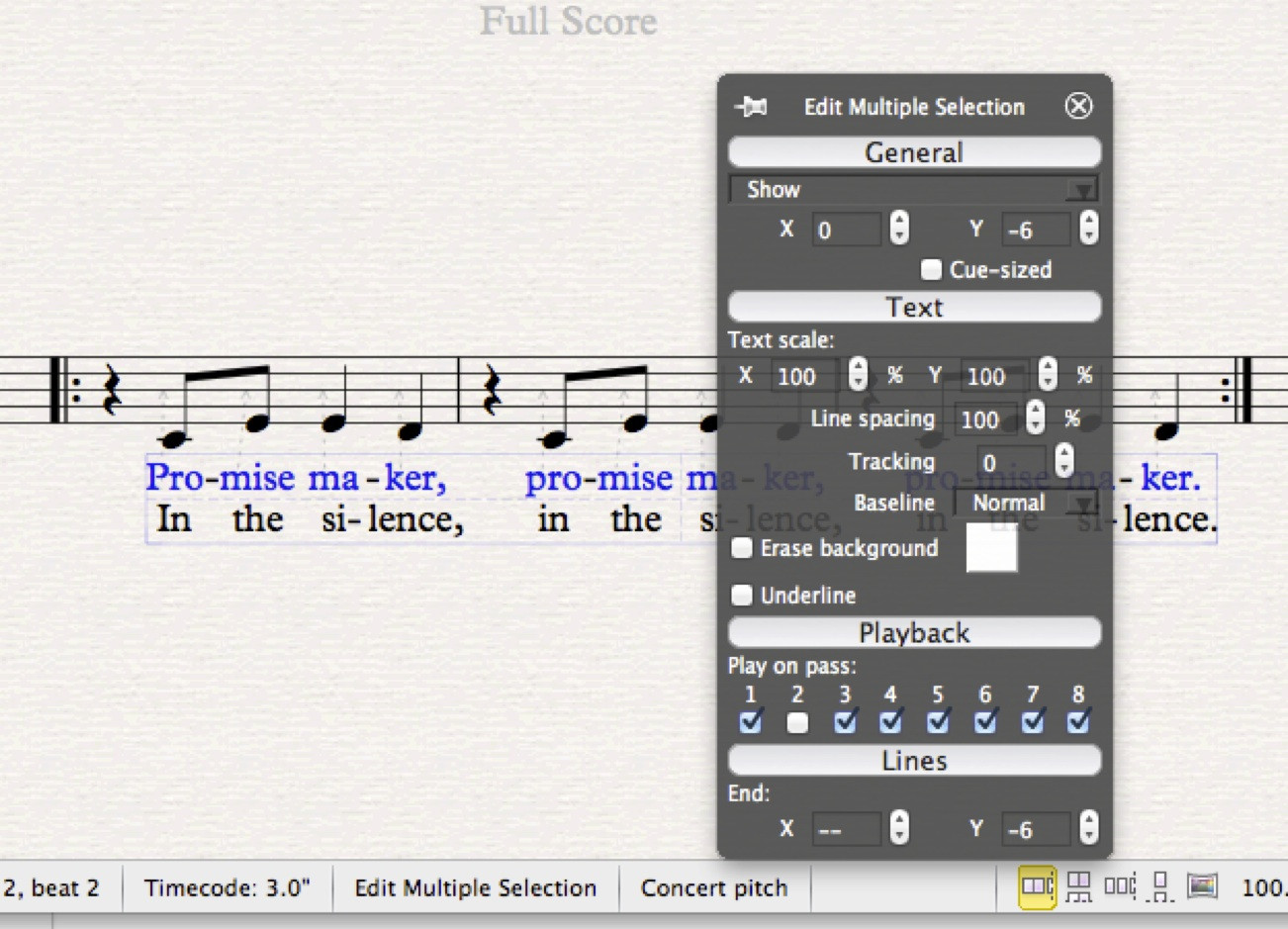The image size is (1288, 929).
Task: Adjust Text scale Y stepper
Action: [1048, 375]
